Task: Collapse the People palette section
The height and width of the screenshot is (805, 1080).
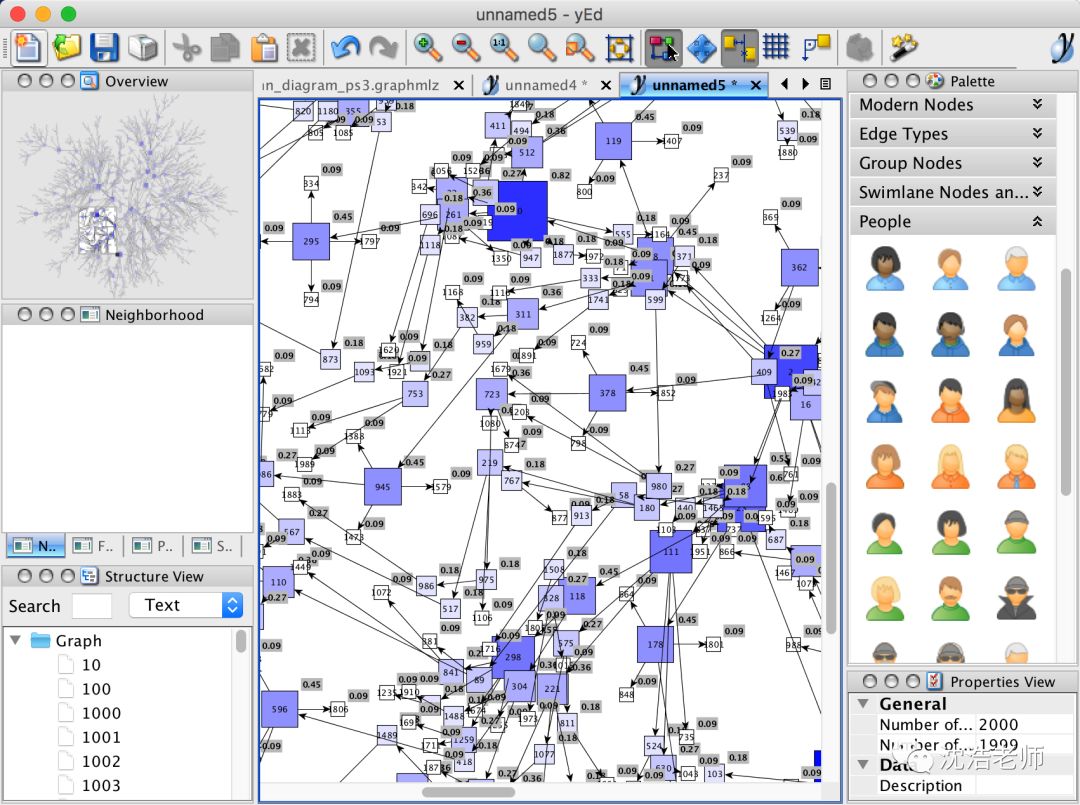Action: coord(1037,222)
